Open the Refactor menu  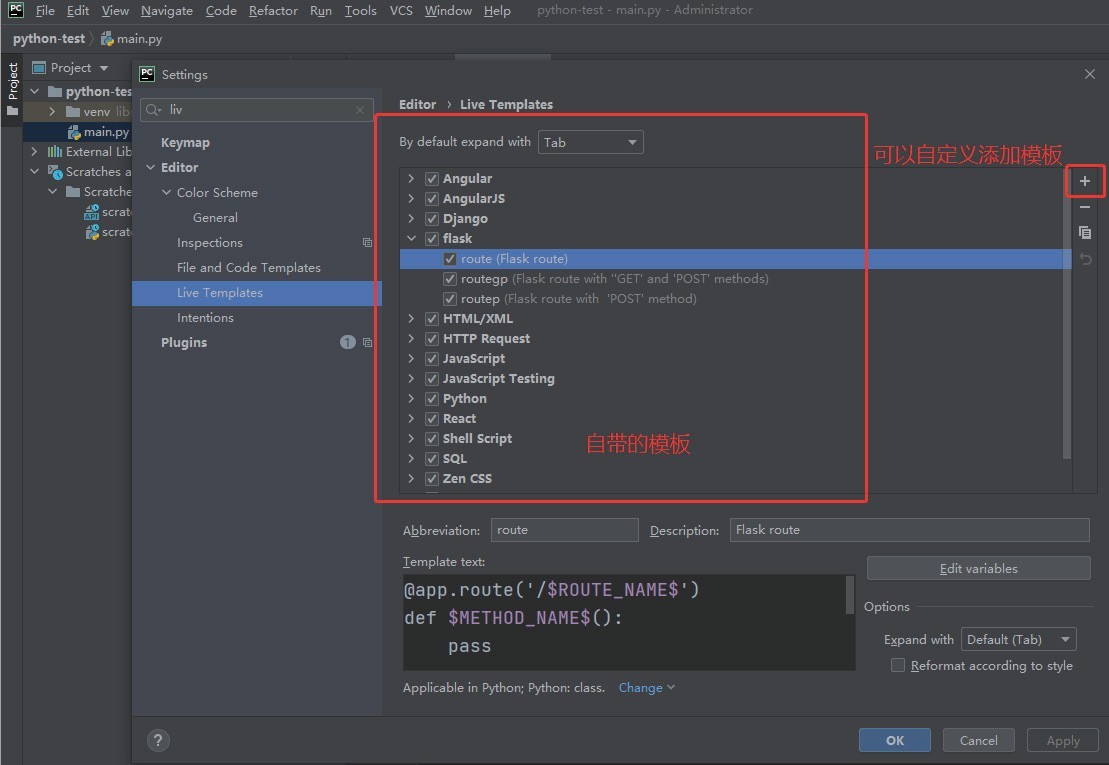point(273,11)
